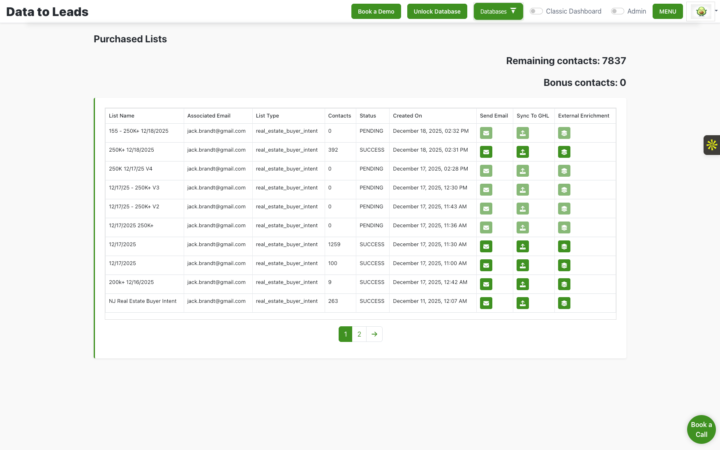Sync the 250K+ 12/18/2025 list to GHL

(x=522, y=151)
